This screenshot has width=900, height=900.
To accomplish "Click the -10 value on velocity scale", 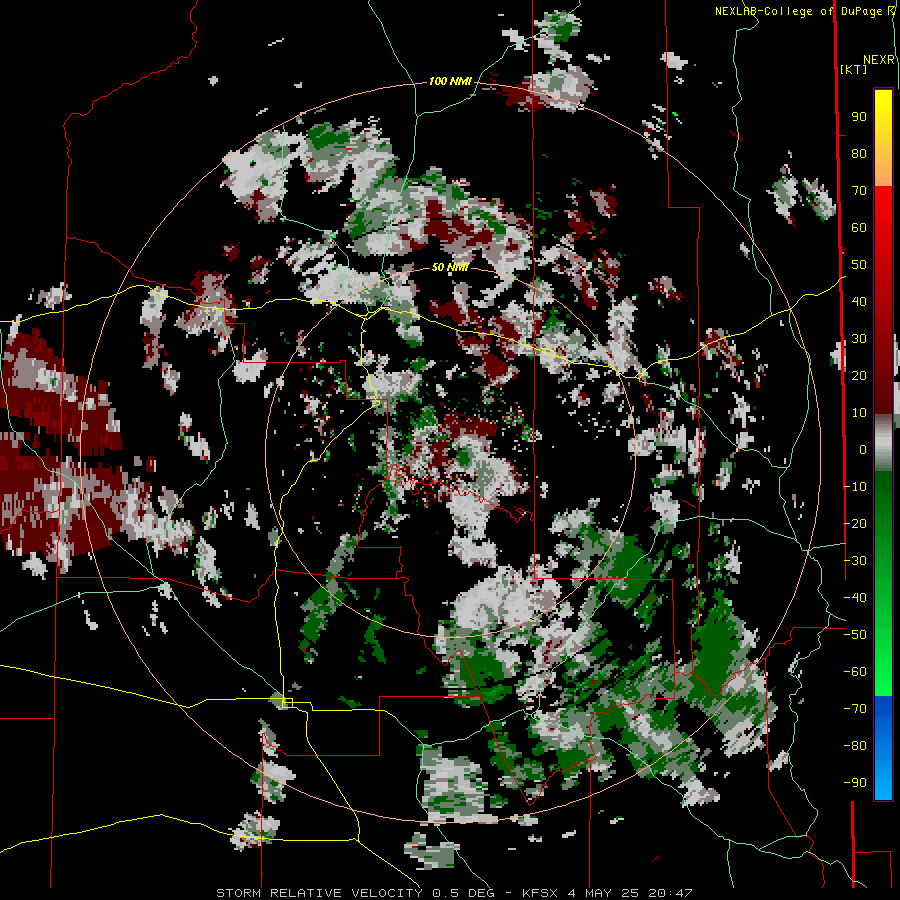I will [855, 487].
